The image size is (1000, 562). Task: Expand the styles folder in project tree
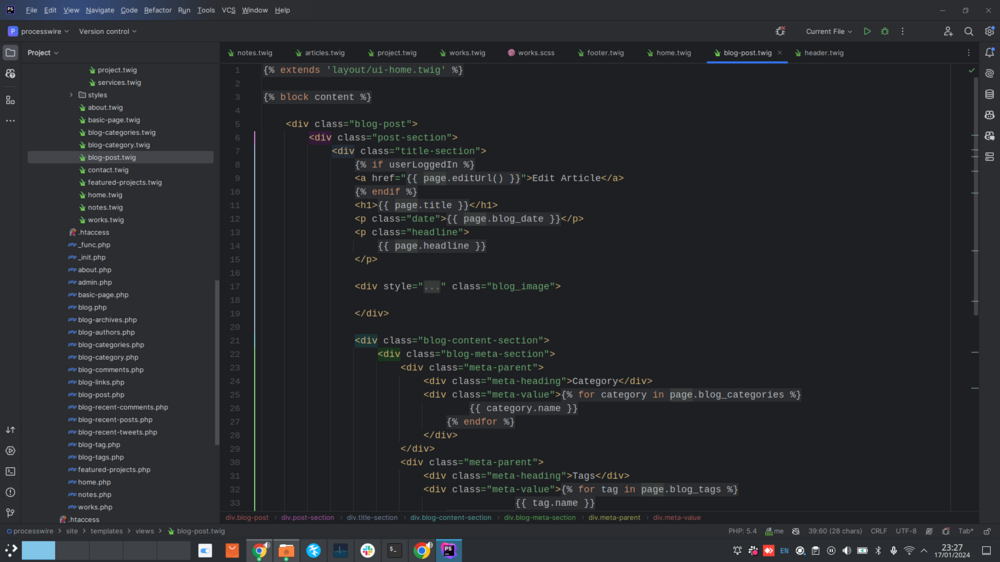(x=71, y=95)
